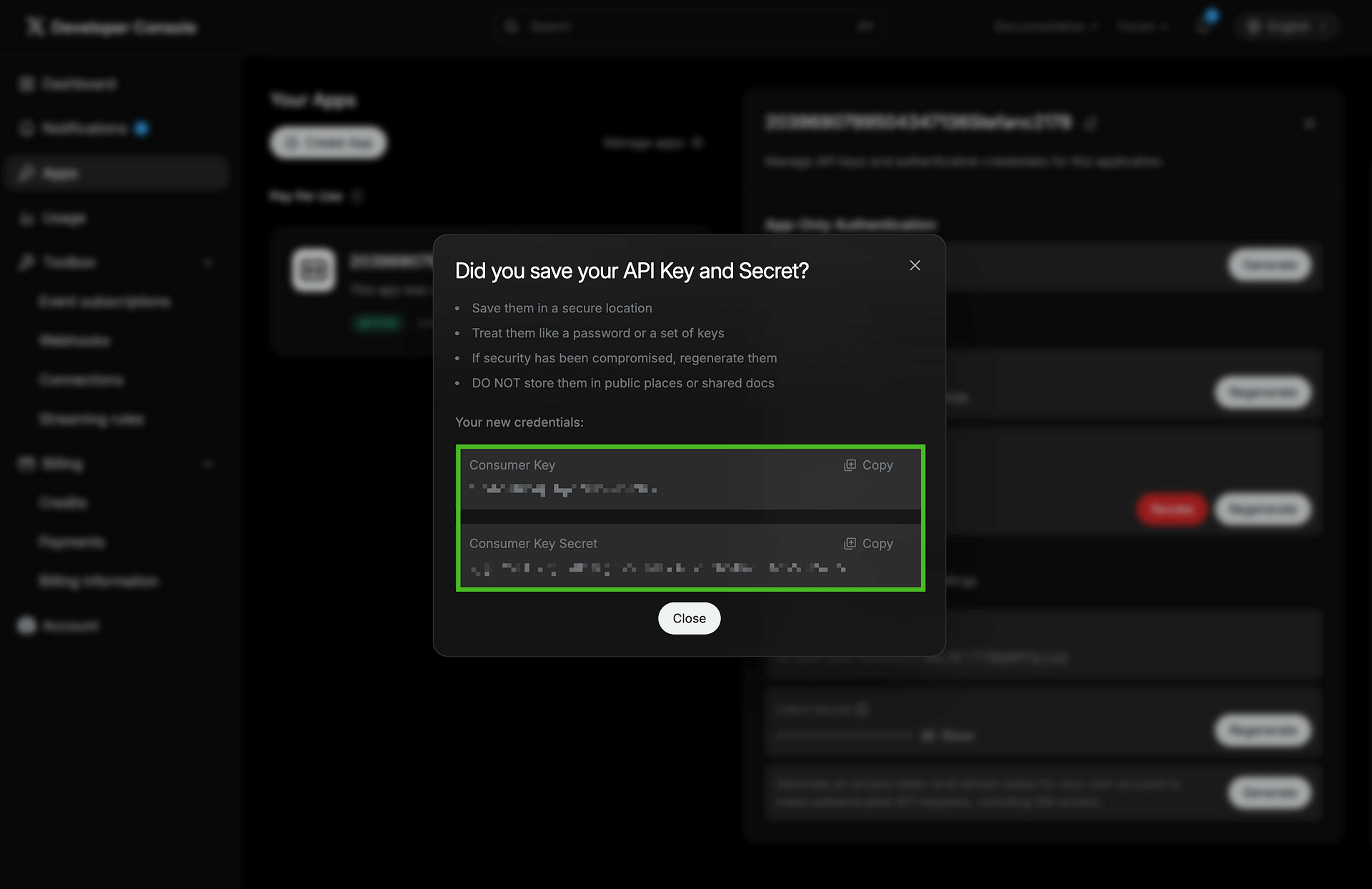This screenshot has width=1372, height=889.
Task: Click the edit pencil beside app name
Action: point(1090,124)
